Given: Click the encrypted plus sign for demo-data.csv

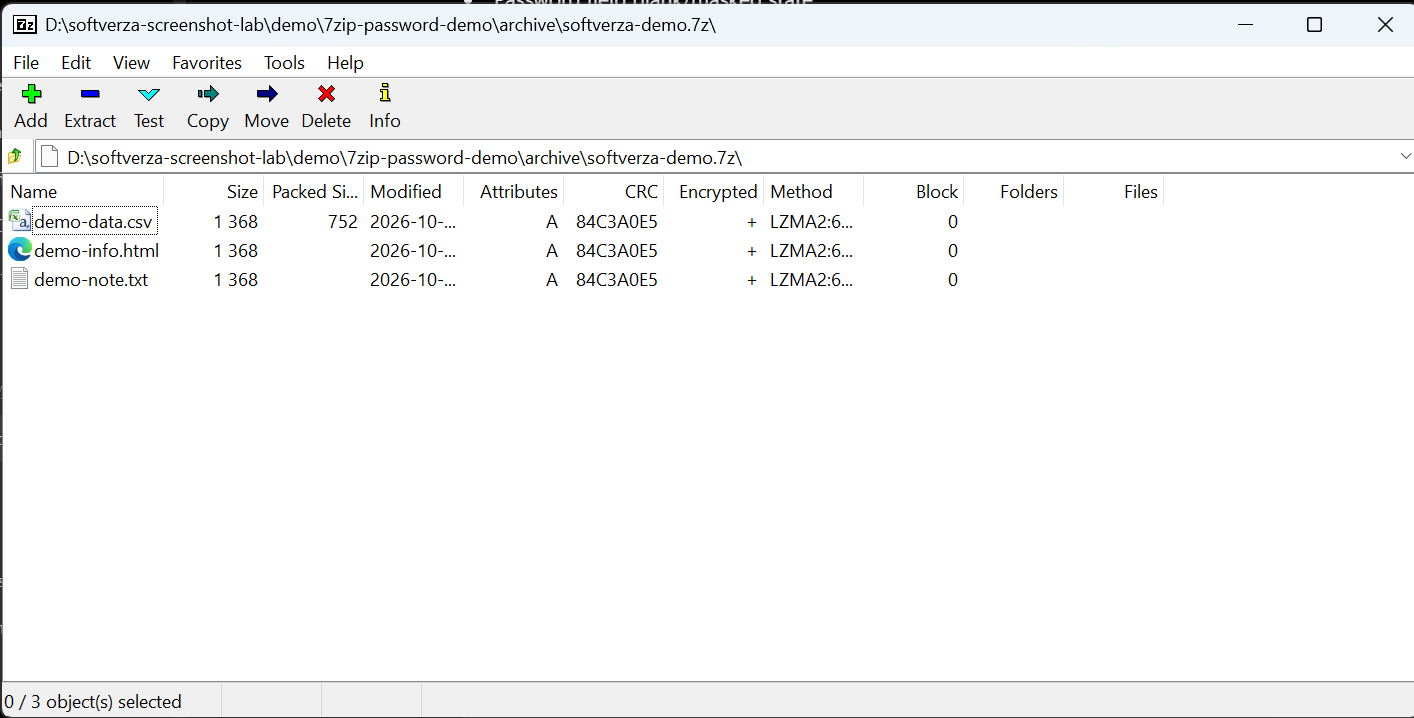Looking at the screenshot, I should (752, 221).
